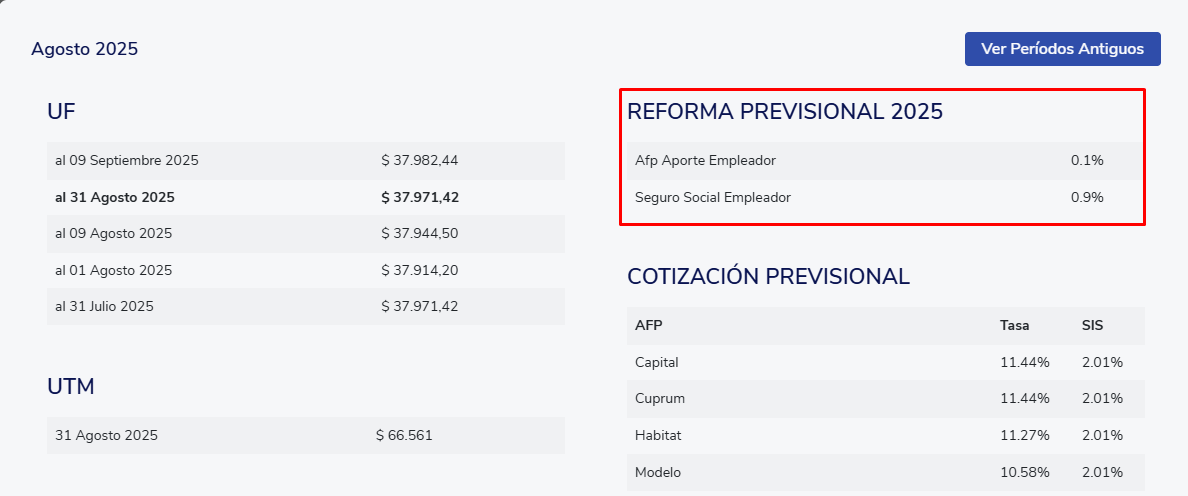Click the SIS column header

(x=1093, y=326)
